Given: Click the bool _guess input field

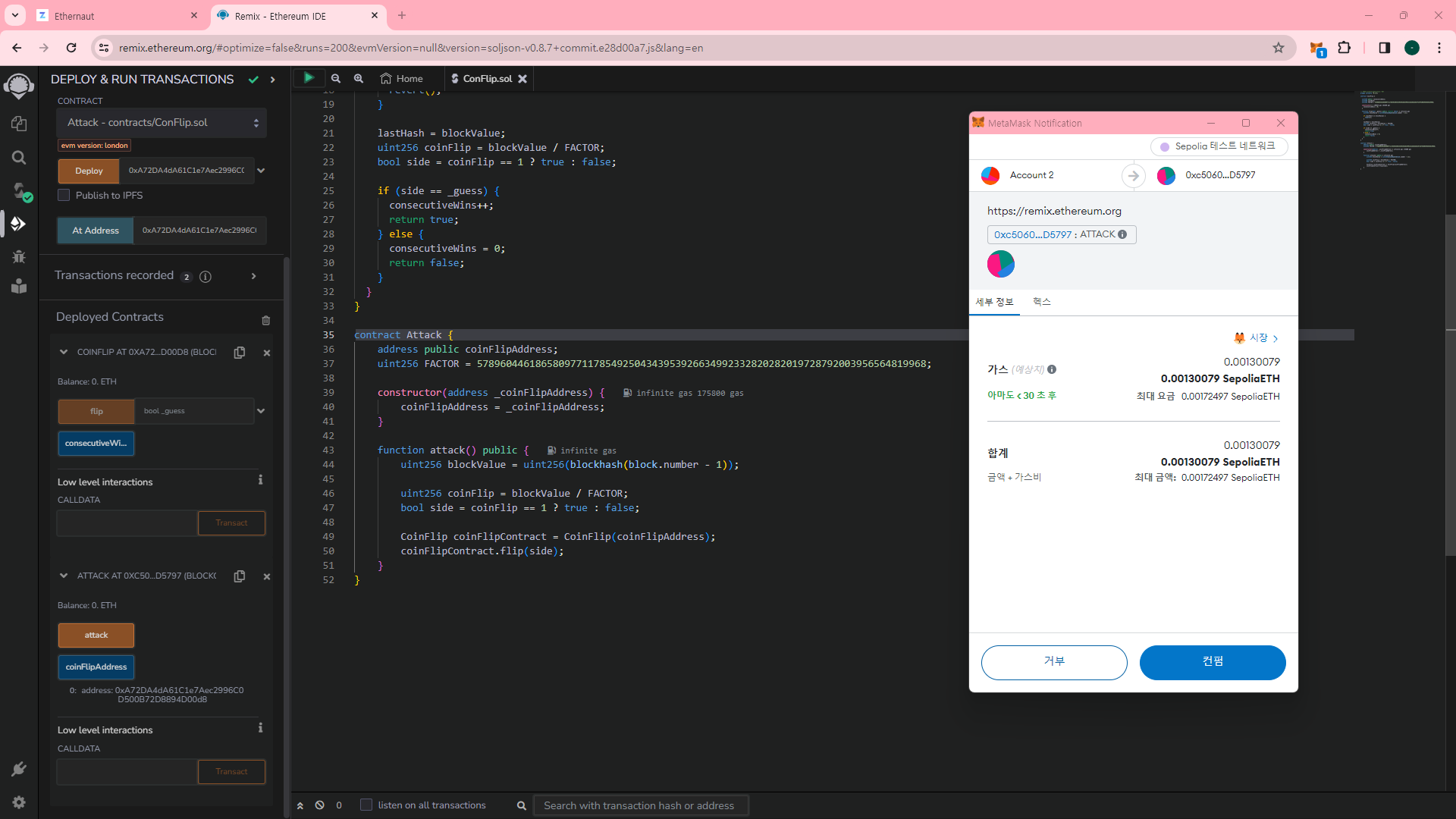Looking at the screenshot, I should coord(194,411).
